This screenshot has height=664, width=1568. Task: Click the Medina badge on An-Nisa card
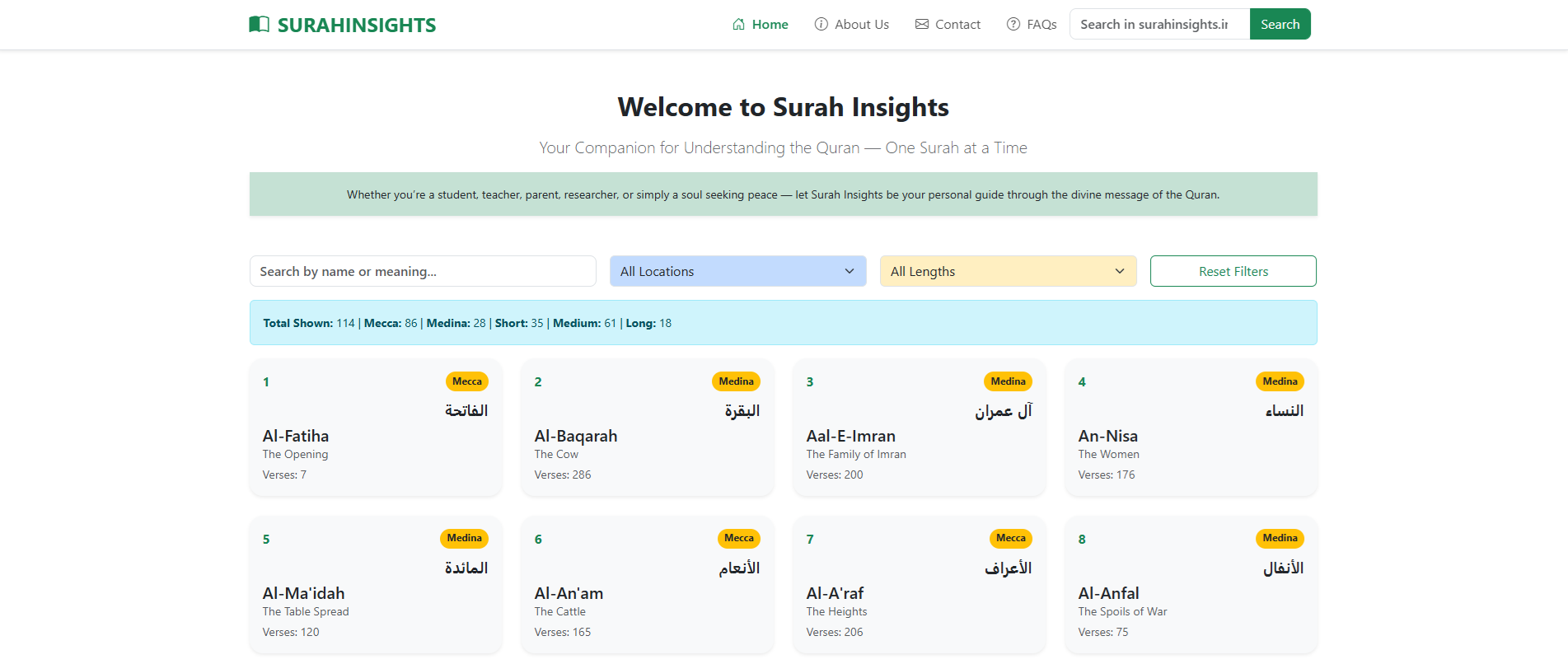[1280, 381]
